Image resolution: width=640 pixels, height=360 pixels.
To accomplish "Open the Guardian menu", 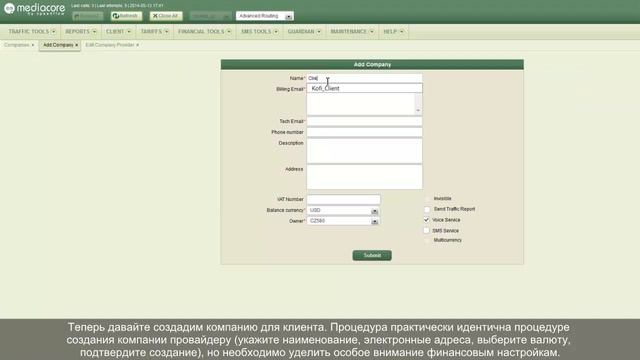I will click(x=304, y=31).
